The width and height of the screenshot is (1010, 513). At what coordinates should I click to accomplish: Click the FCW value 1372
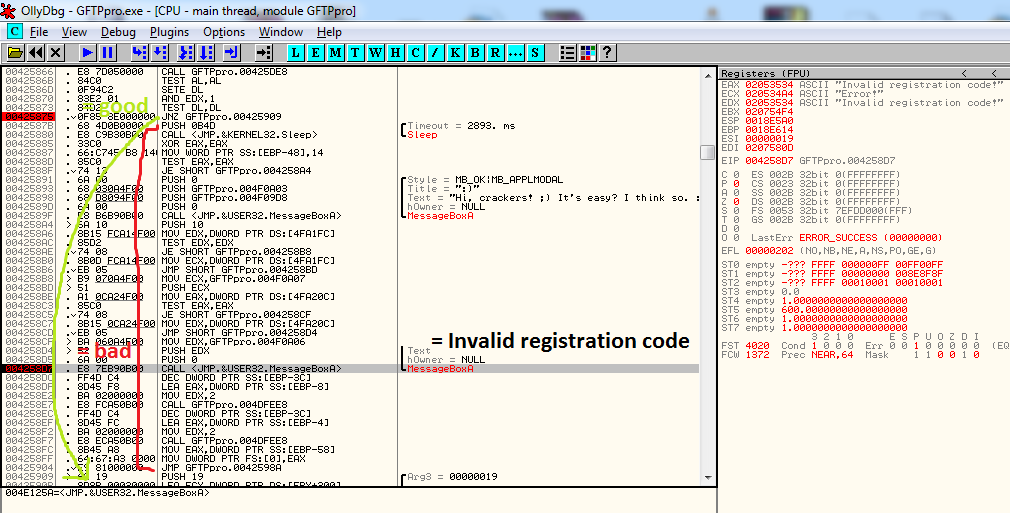(757, 355)
